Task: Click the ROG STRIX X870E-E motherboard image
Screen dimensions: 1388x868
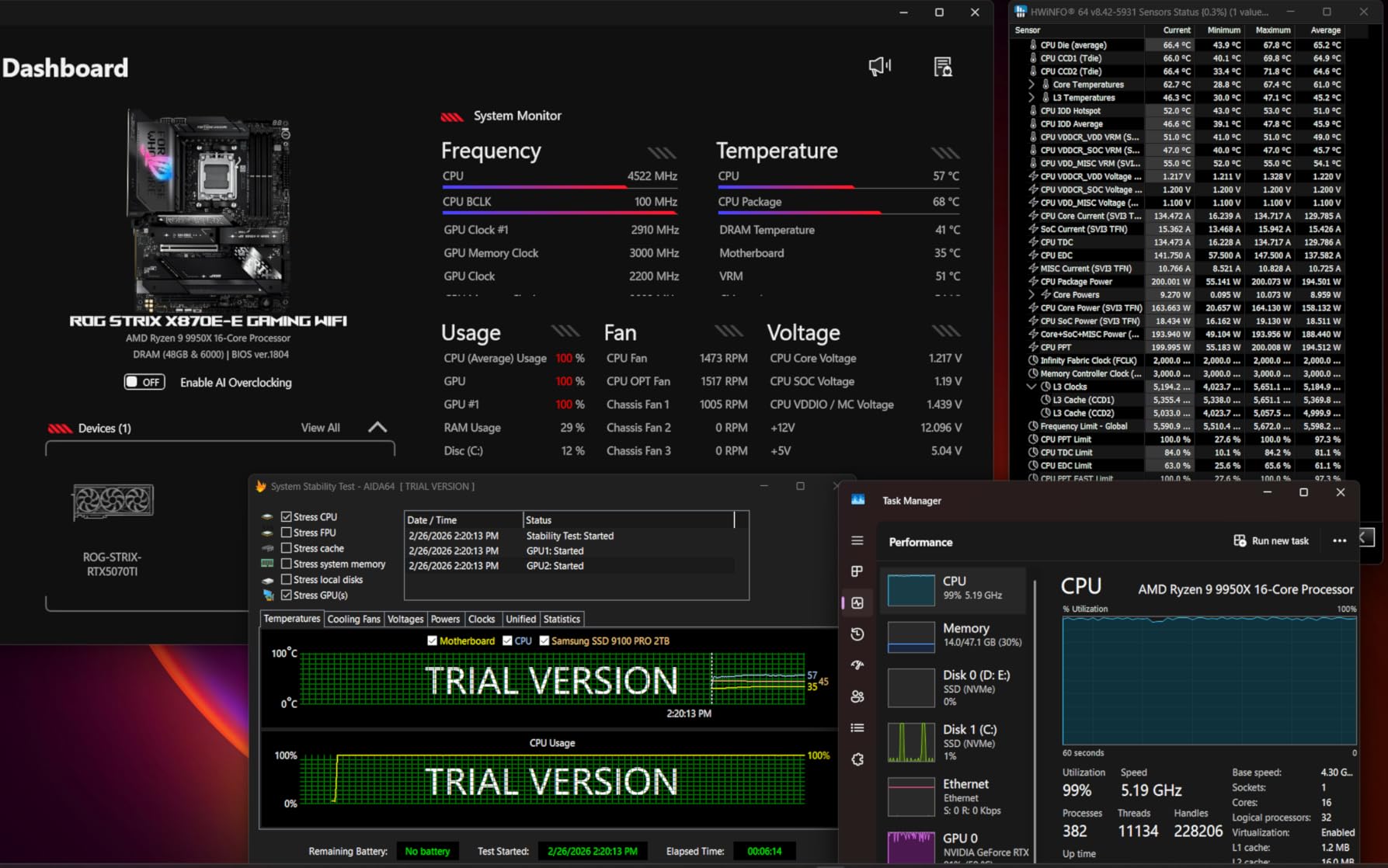Action: [210, 210]
